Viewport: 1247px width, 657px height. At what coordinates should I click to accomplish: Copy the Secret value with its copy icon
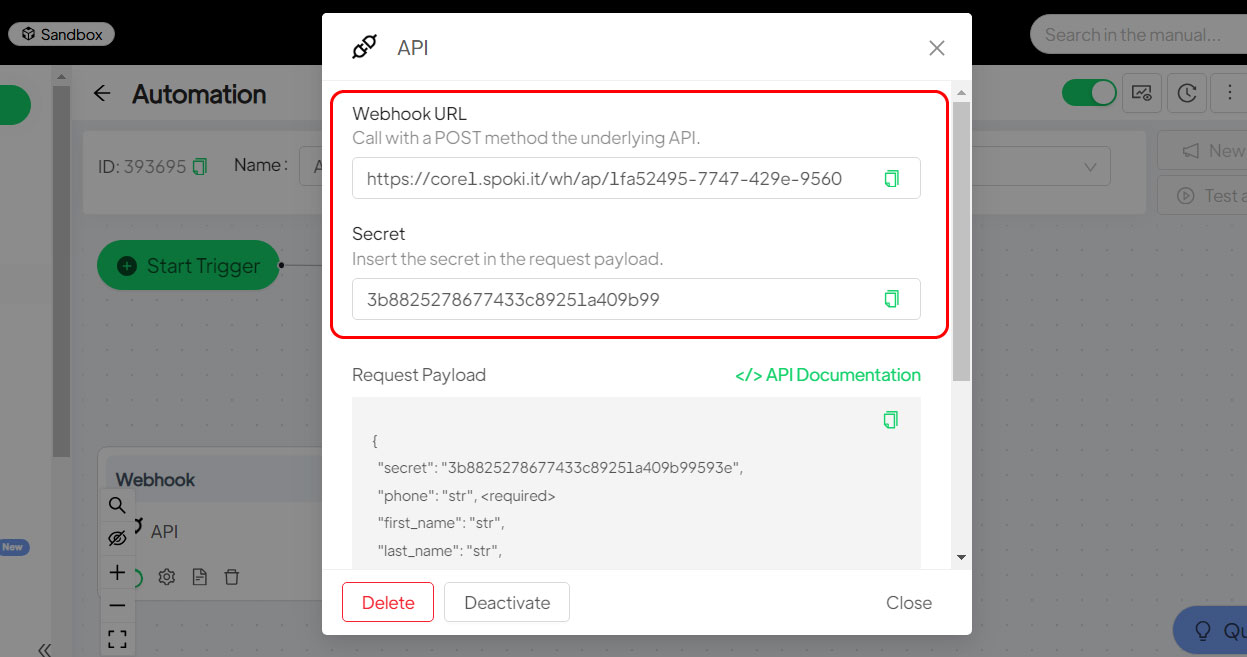click(891, 299)
